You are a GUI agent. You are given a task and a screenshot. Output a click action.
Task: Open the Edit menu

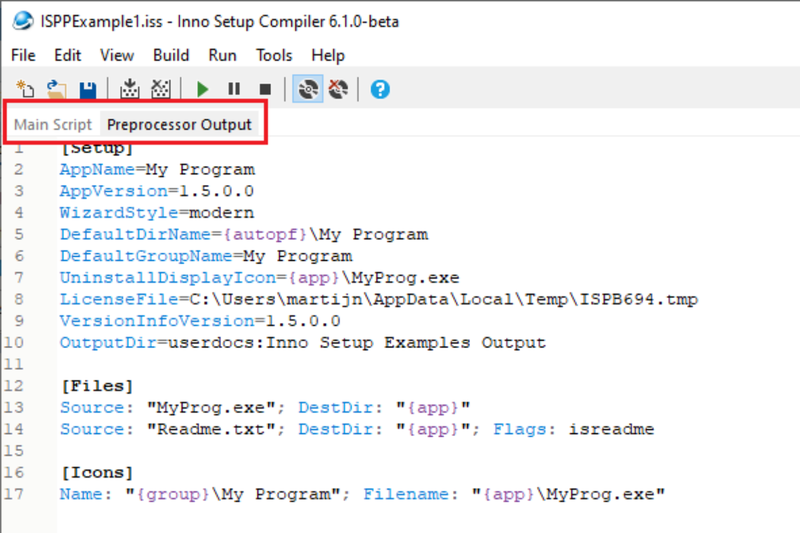[x=67, y=55]
